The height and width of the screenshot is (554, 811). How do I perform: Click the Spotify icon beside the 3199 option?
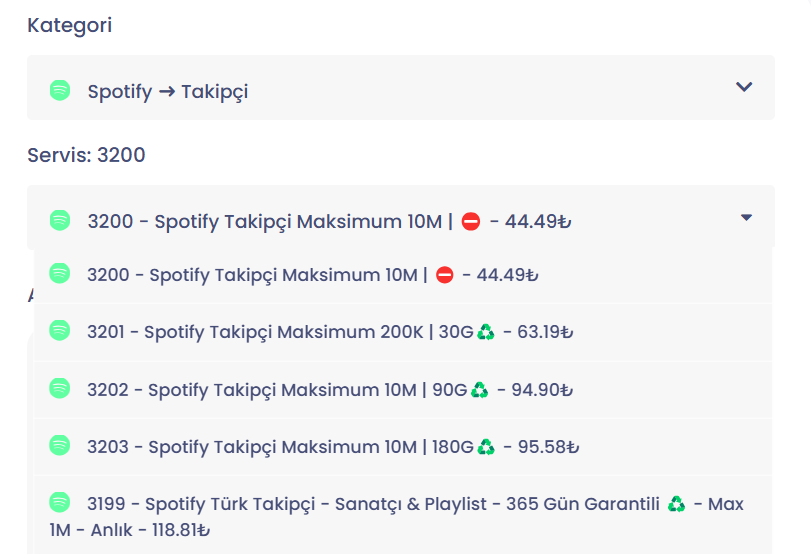pos(59,502)
